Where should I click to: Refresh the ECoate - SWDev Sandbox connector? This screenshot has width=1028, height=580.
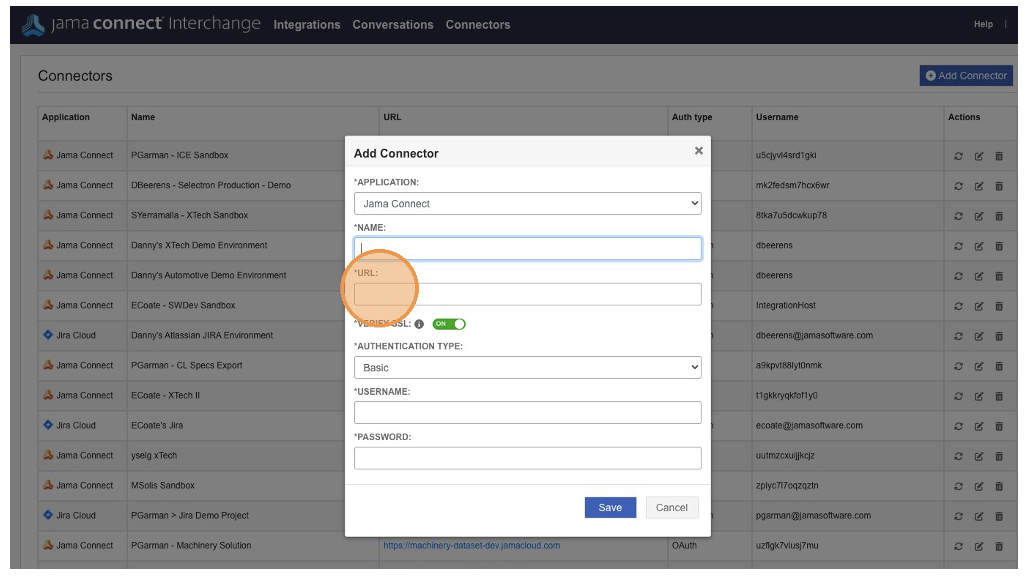point(959,306)
